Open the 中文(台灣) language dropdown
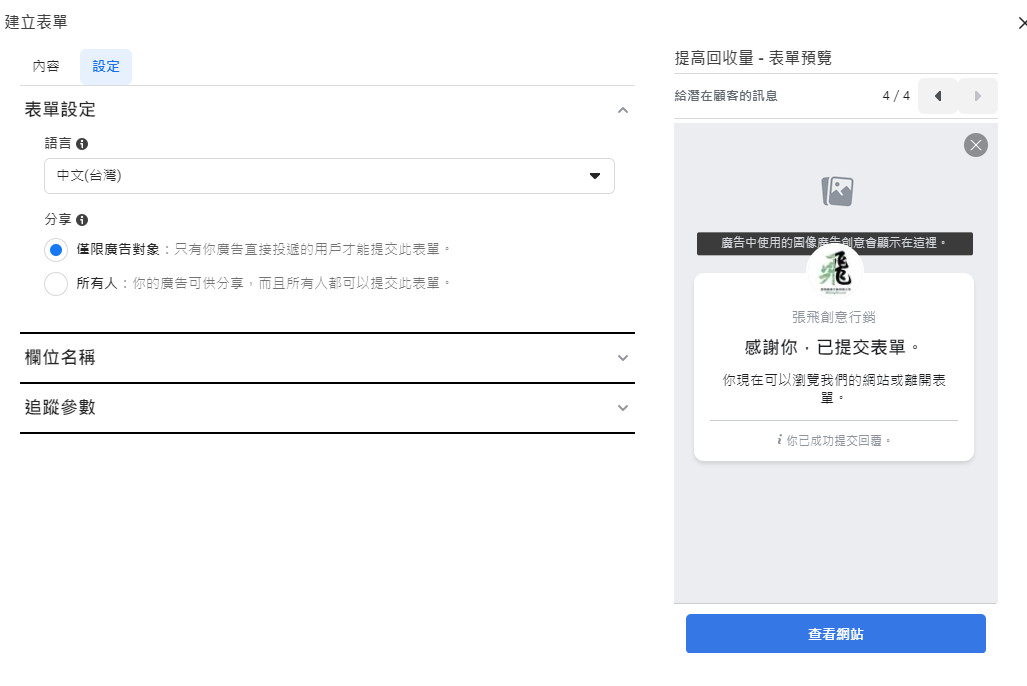 (329, 176)
